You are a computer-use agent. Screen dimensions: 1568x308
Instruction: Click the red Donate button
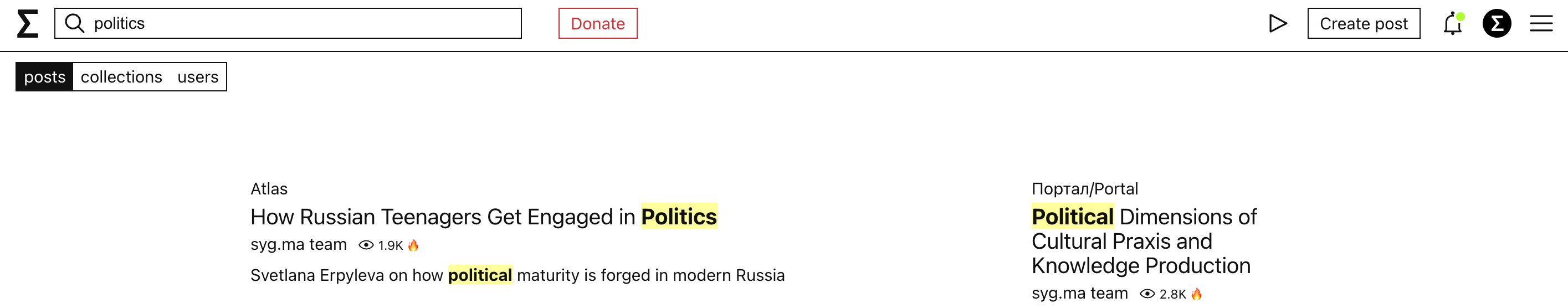[598, 24]
